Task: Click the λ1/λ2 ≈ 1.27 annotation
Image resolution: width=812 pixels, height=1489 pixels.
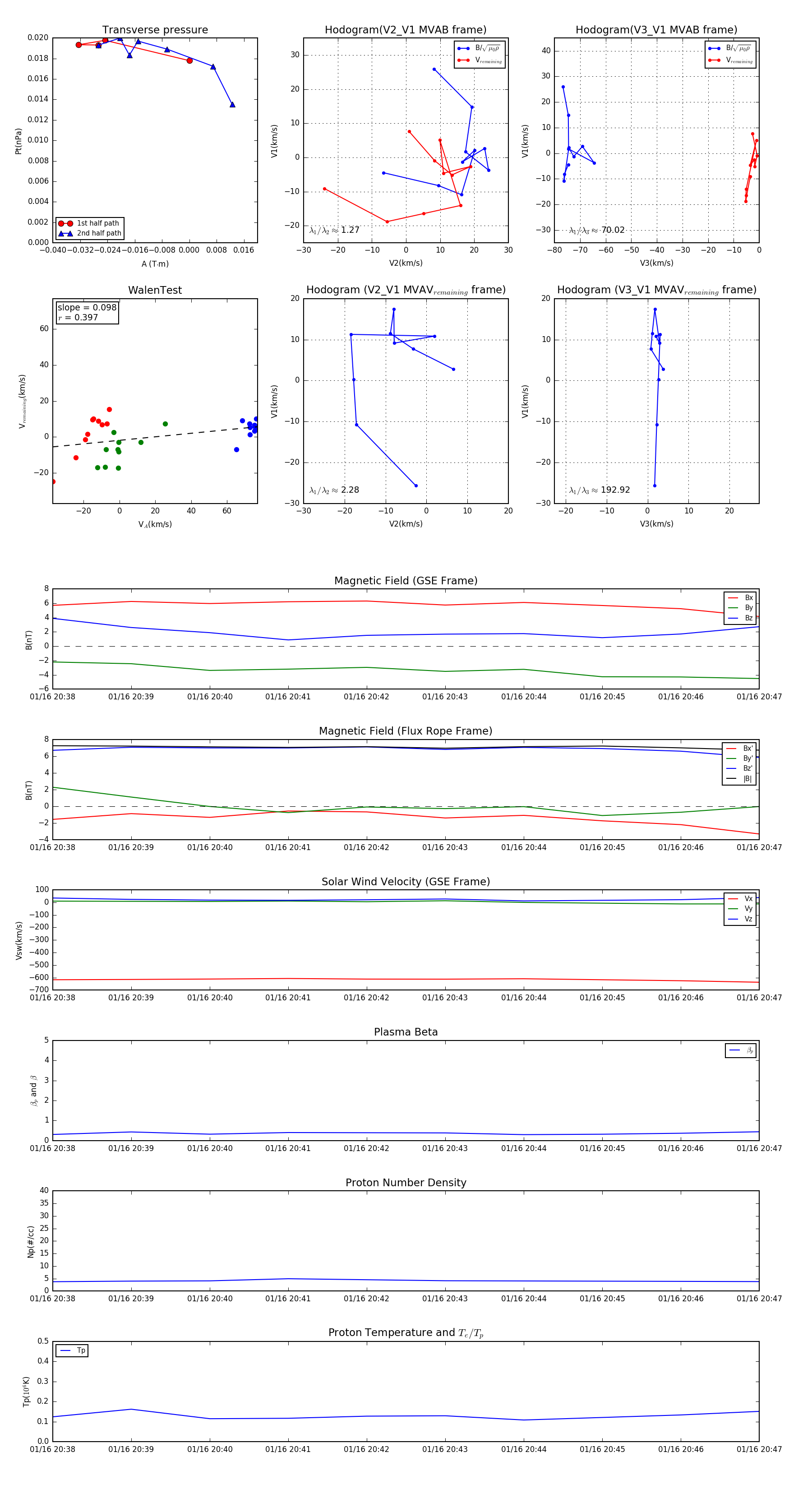Action: click(x=334, y=230)
